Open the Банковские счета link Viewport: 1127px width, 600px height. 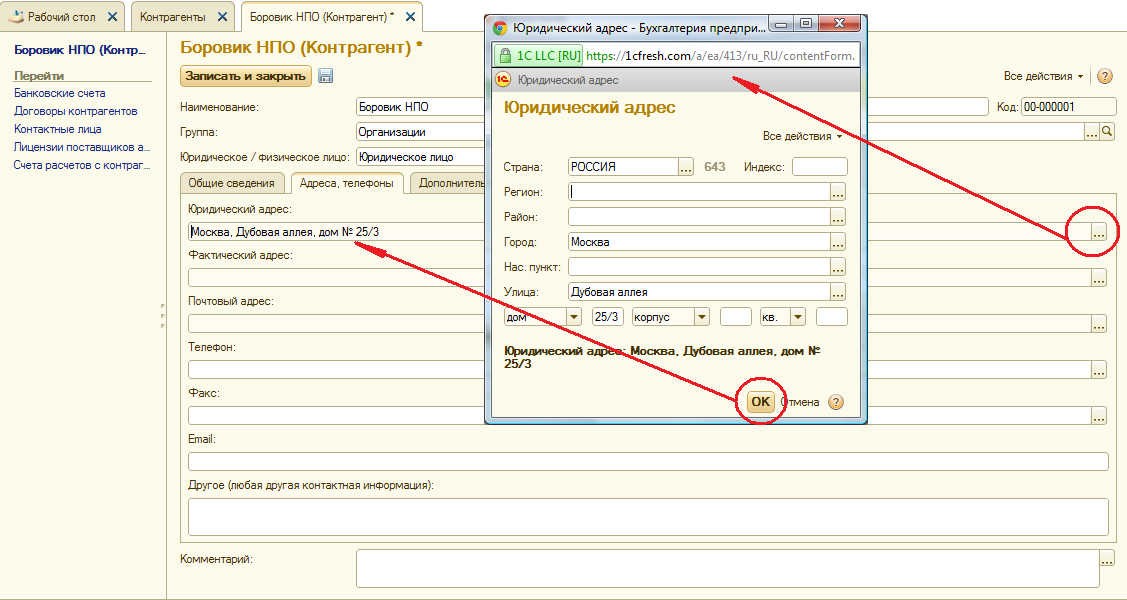[x=59, y=93]
